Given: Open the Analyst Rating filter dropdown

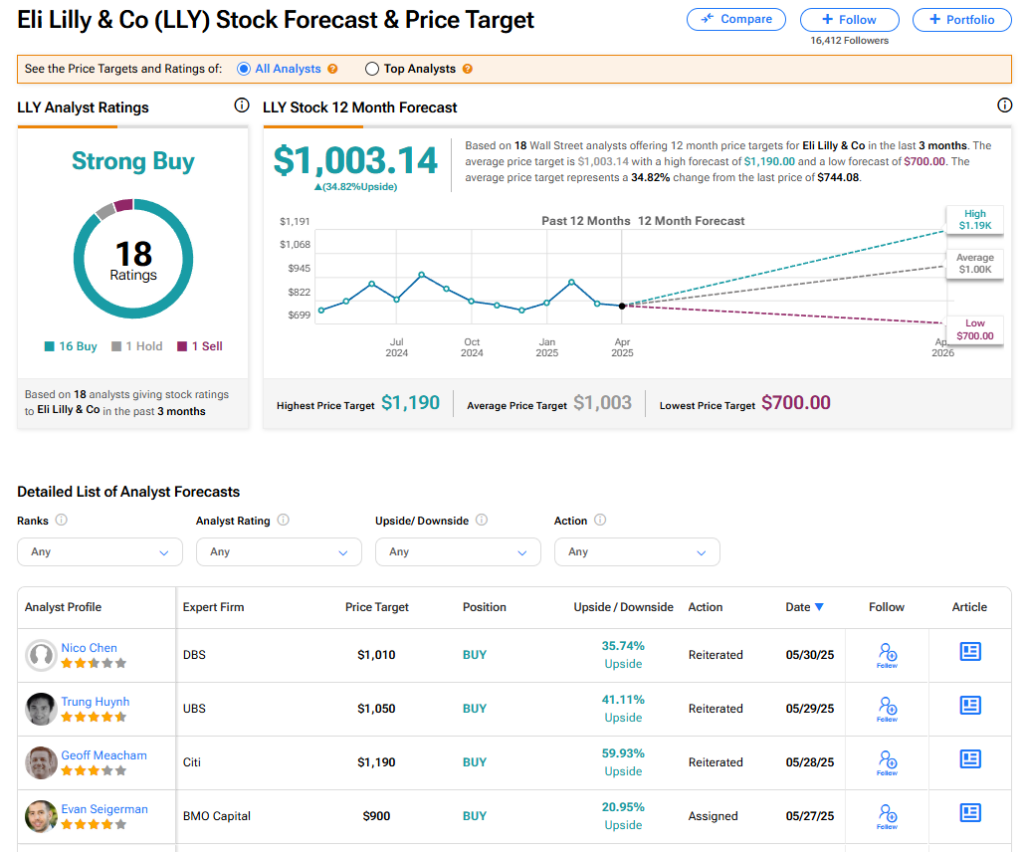Looking at the screenshot, I should coord(279,552).
